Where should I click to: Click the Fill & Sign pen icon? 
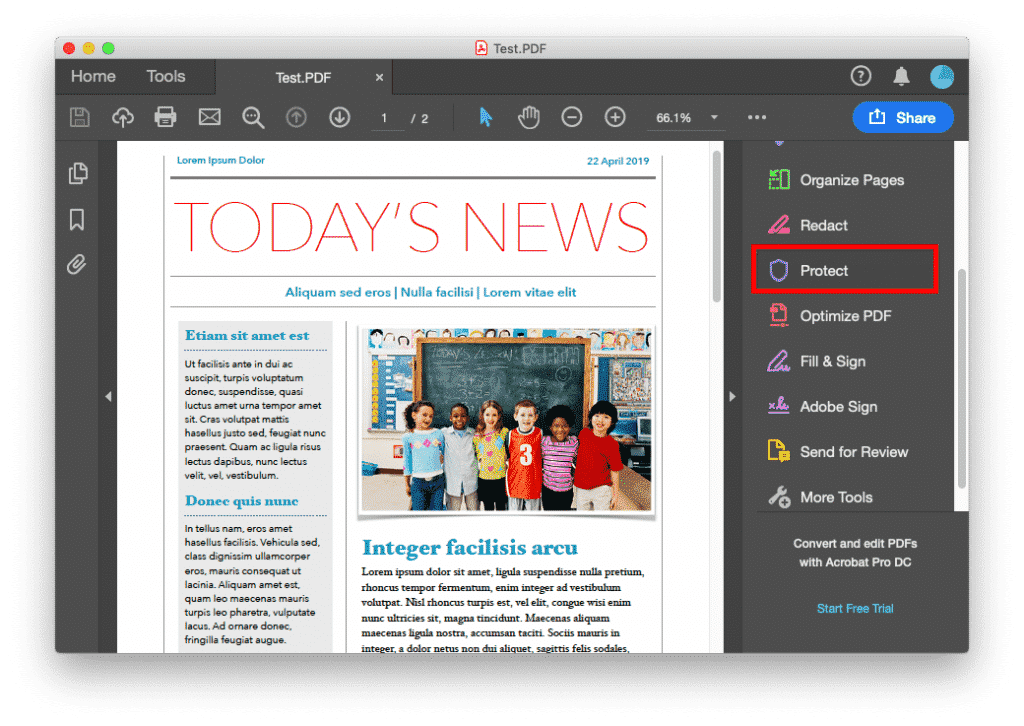point(778,361)
